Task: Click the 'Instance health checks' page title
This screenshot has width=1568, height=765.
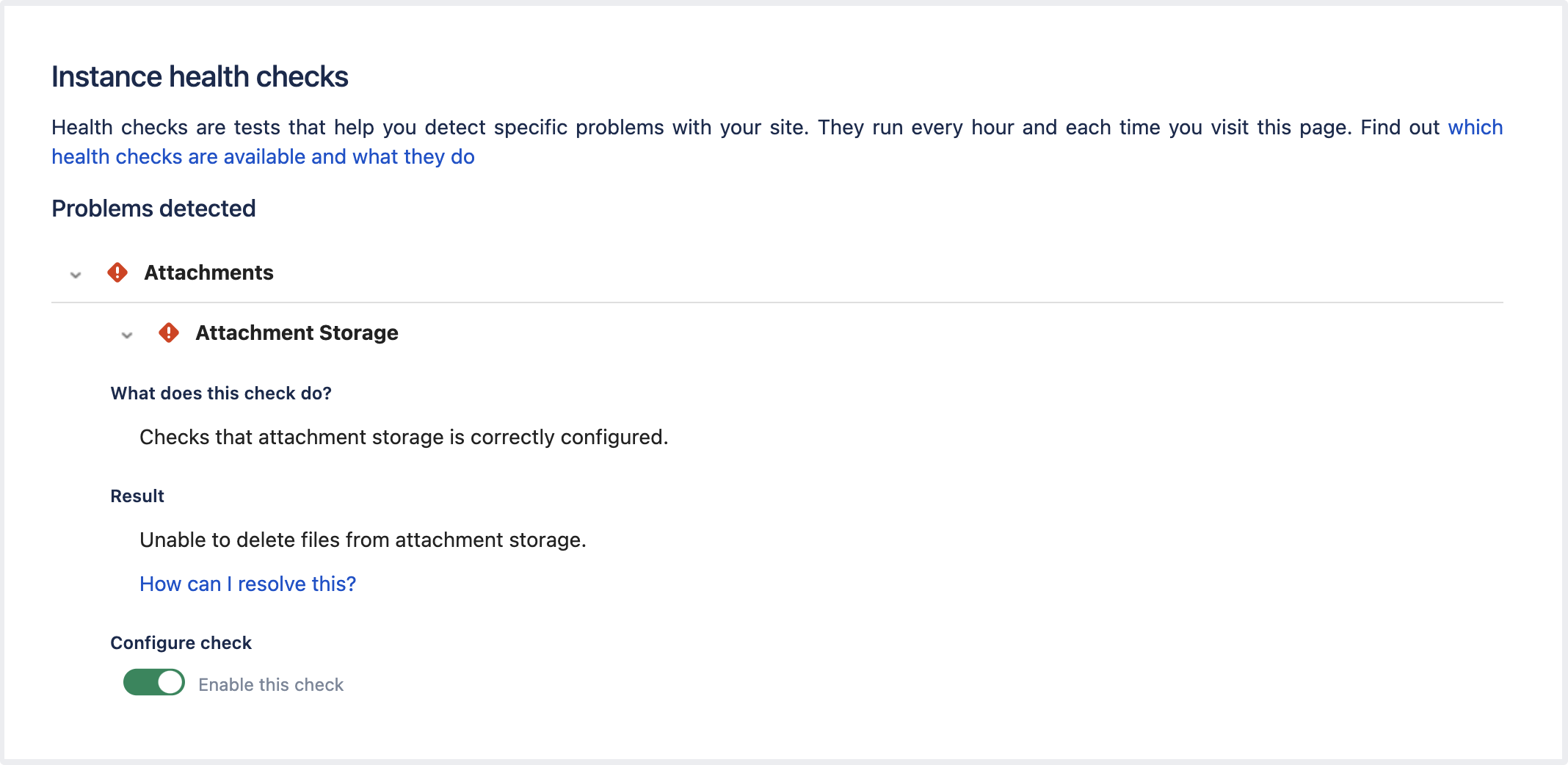Action: coord(200,77)
